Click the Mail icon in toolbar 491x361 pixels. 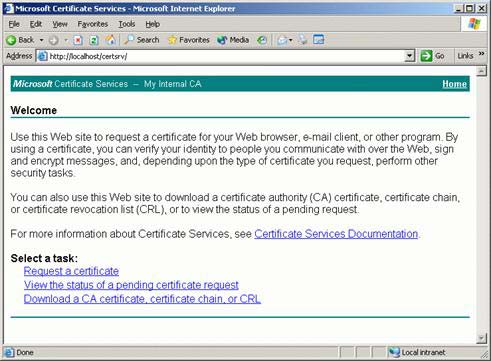282,40
